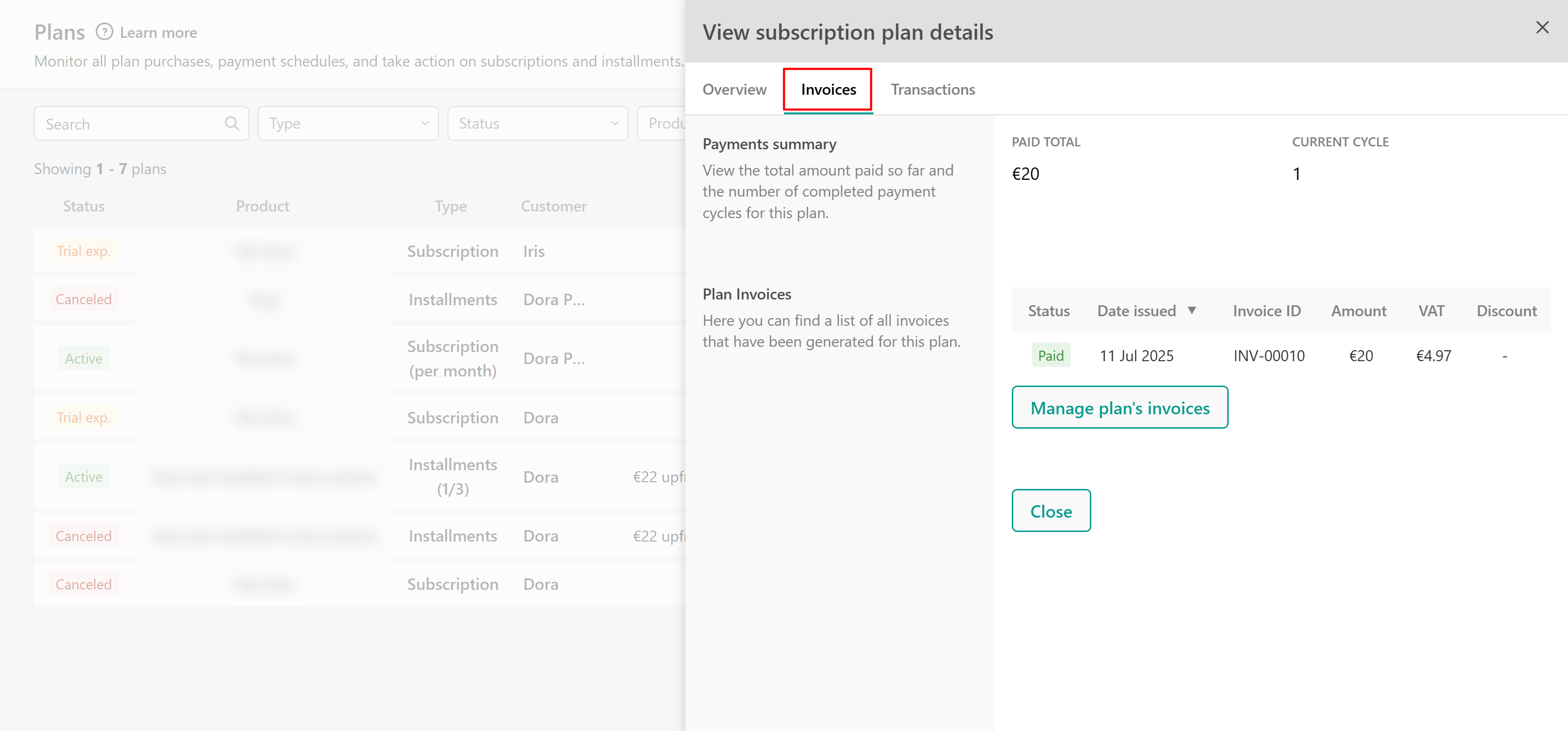The image size is (1568, 731).
Task: Click invoice ID INV-00010
Action: coord(1268,356)
